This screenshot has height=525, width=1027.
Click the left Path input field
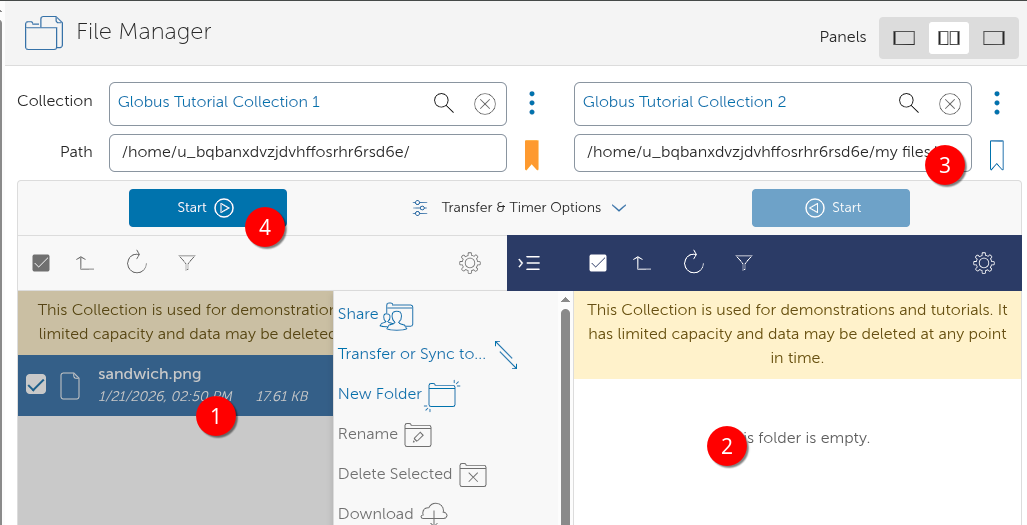[308, 153]
